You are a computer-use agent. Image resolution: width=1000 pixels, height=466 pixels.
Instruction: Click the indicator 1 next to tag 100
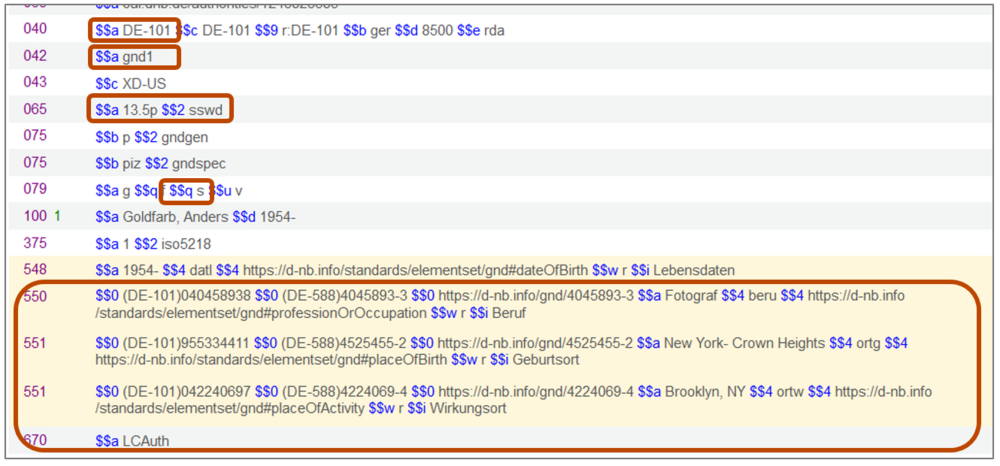pyautogui.click(x=57, y=217)
